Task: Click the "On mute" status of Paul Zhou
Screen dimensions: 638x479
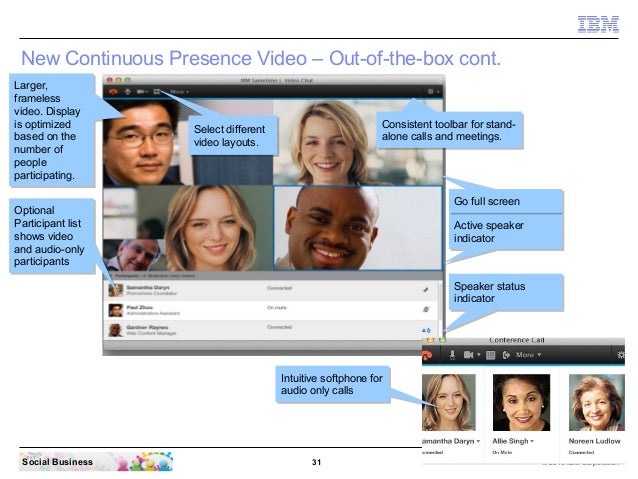Action: pos(277,308)
